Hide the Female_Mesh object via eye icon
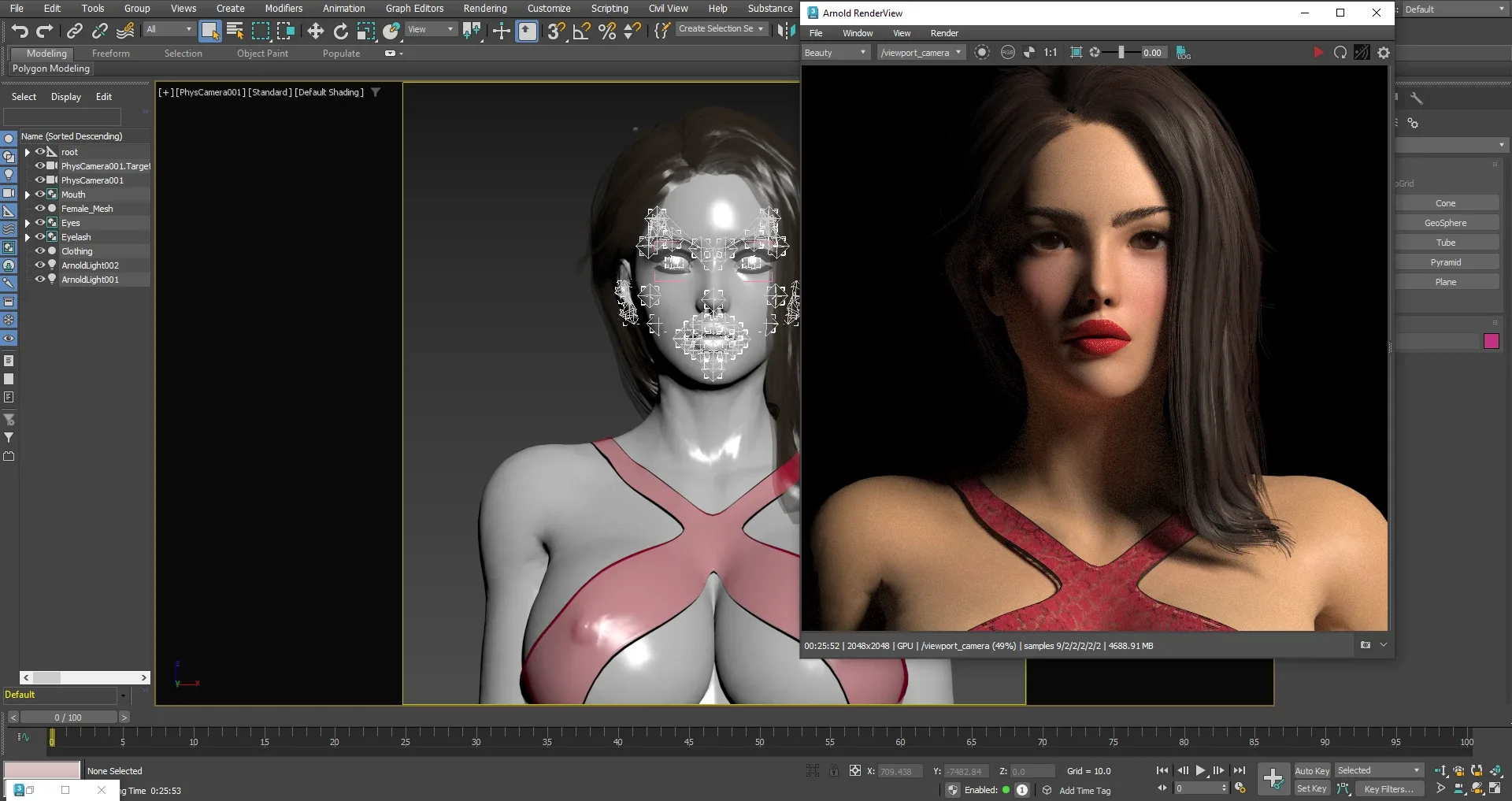Image resolution: width=1512 pixels, height=801 pixels. click(39, 208)
